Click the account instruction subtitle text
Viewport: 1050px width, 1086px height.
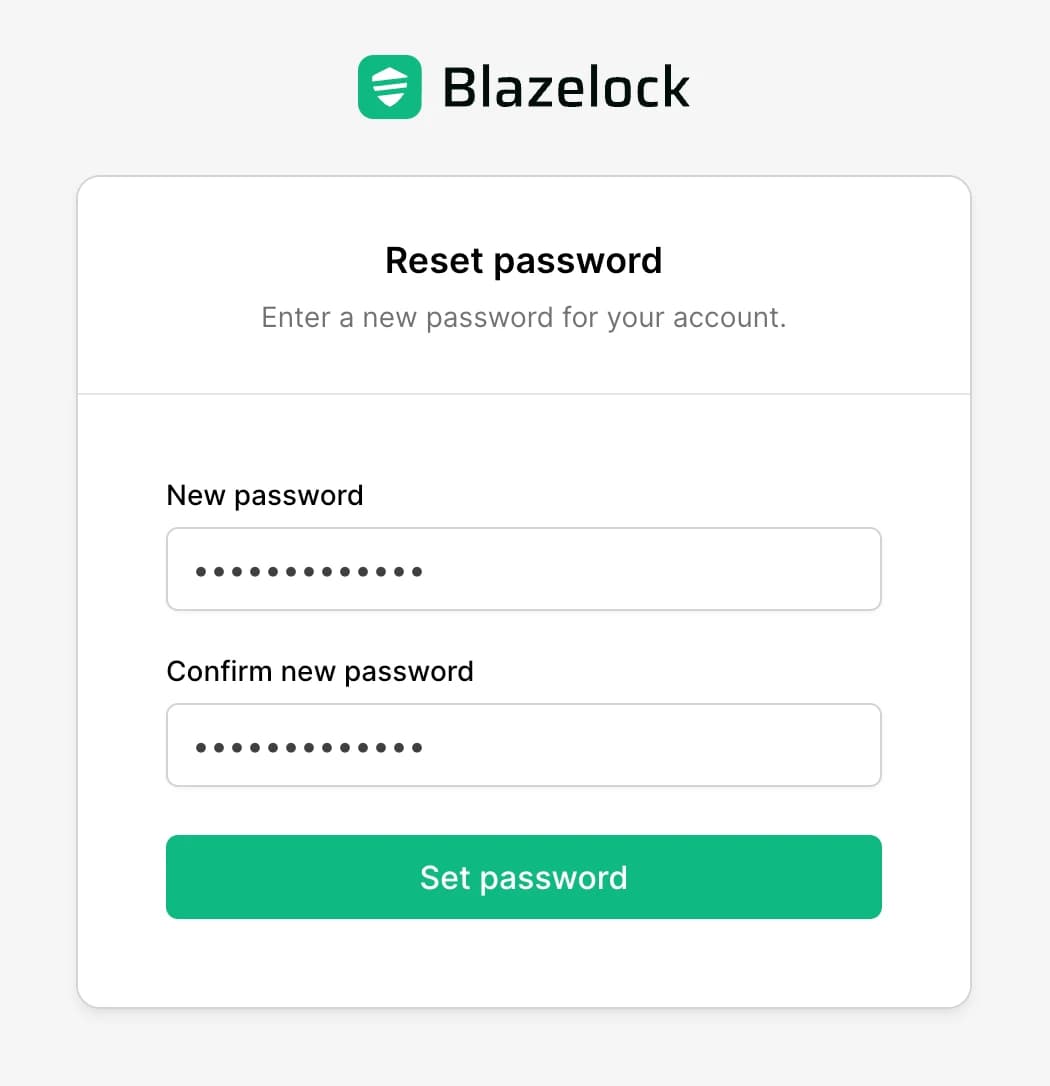(524, 317)
